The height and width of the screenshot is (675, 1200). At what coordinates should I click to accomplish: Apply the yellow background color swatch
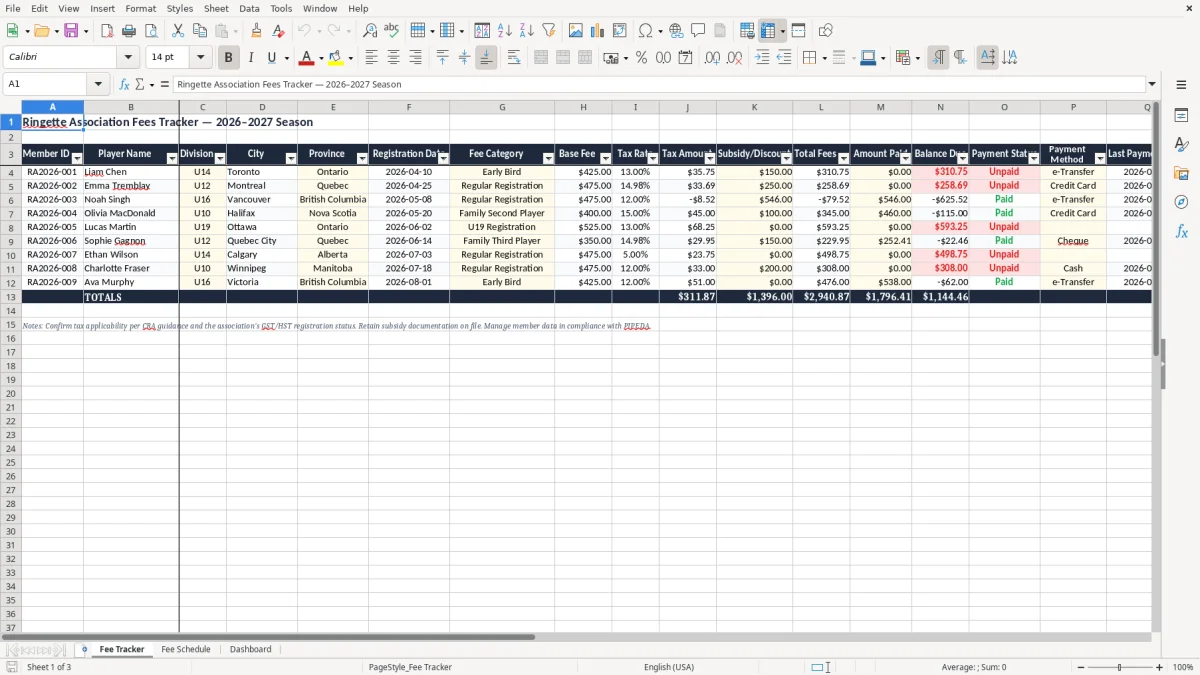(335, 58)
